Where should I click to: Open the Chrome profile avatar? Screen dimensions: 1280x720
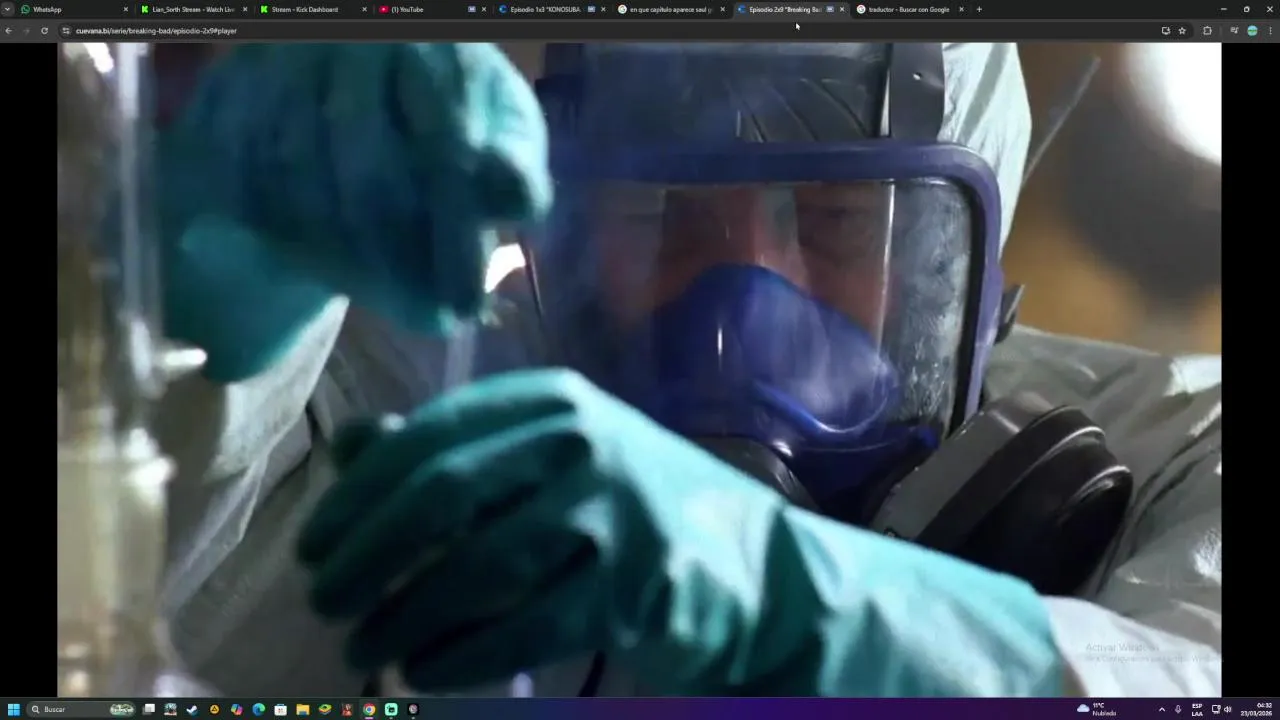pos(1252,31)
